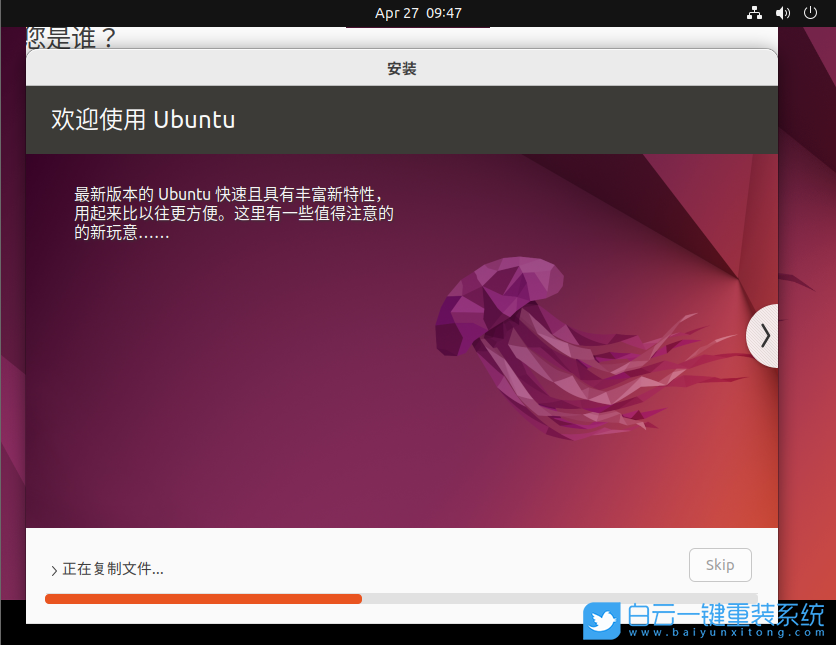Expand the 正在复制文件 progress details
This screenshot has width=836, height=645.
point(54,568)
